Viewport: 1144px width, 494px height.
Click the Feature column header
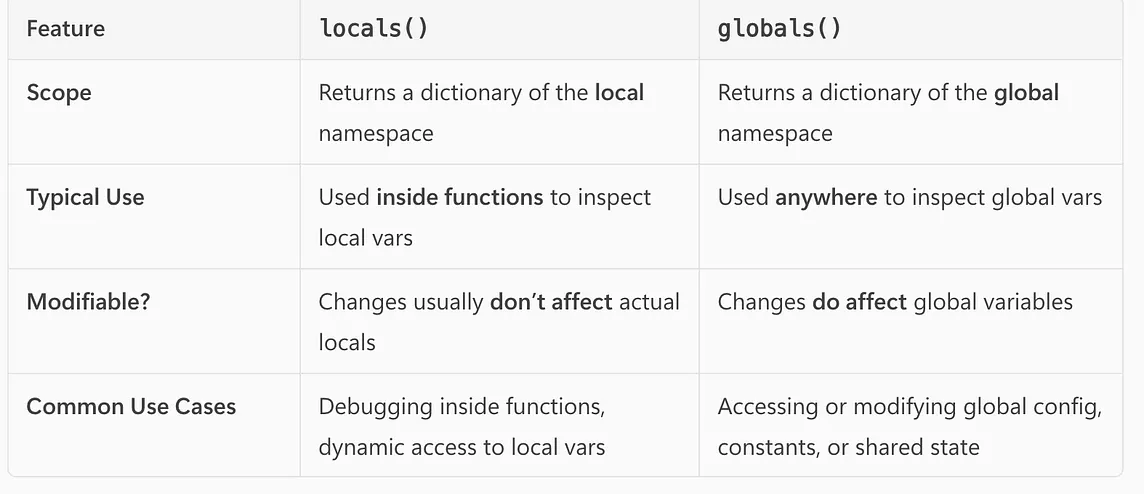(x=66, y=29)
